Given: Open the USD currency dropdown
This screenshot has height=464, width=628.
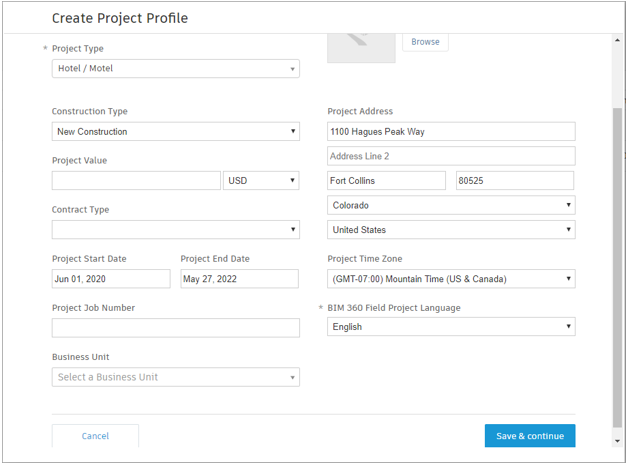Looking at the screenshot, I should point(261,181).
